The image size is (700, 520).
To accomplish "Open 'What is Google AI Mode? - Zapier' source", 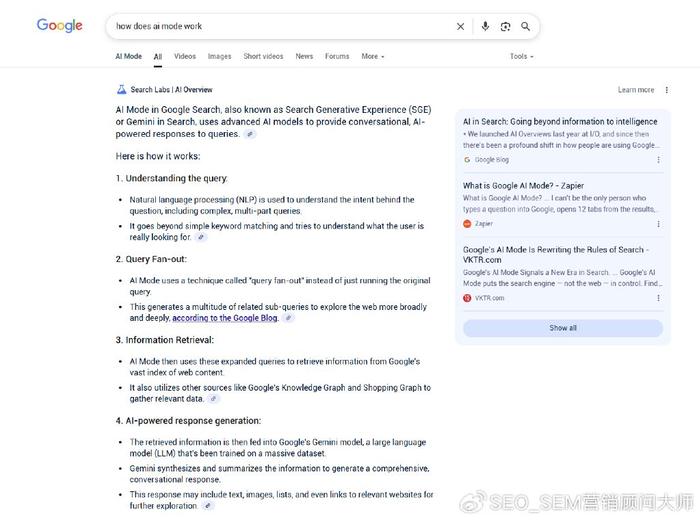I will click(x=523, y=186).
